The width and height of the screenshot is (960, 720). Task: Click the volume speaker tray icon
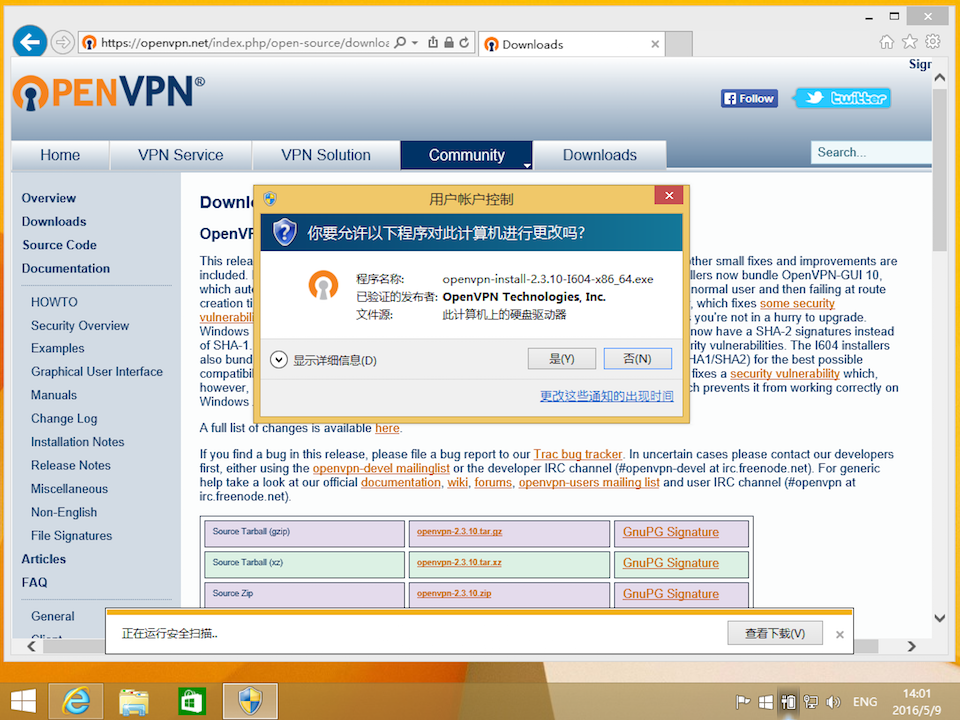833,702
